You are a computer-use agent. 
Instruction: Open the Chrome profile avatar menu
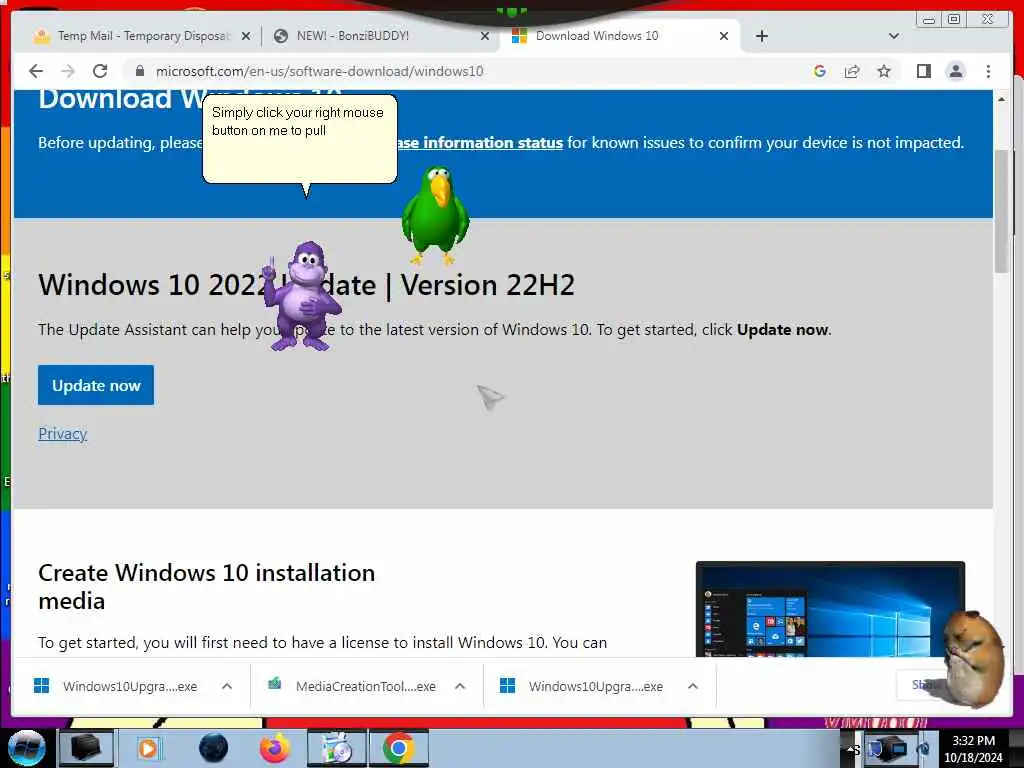pyautogui.click(x=955, y=71)
